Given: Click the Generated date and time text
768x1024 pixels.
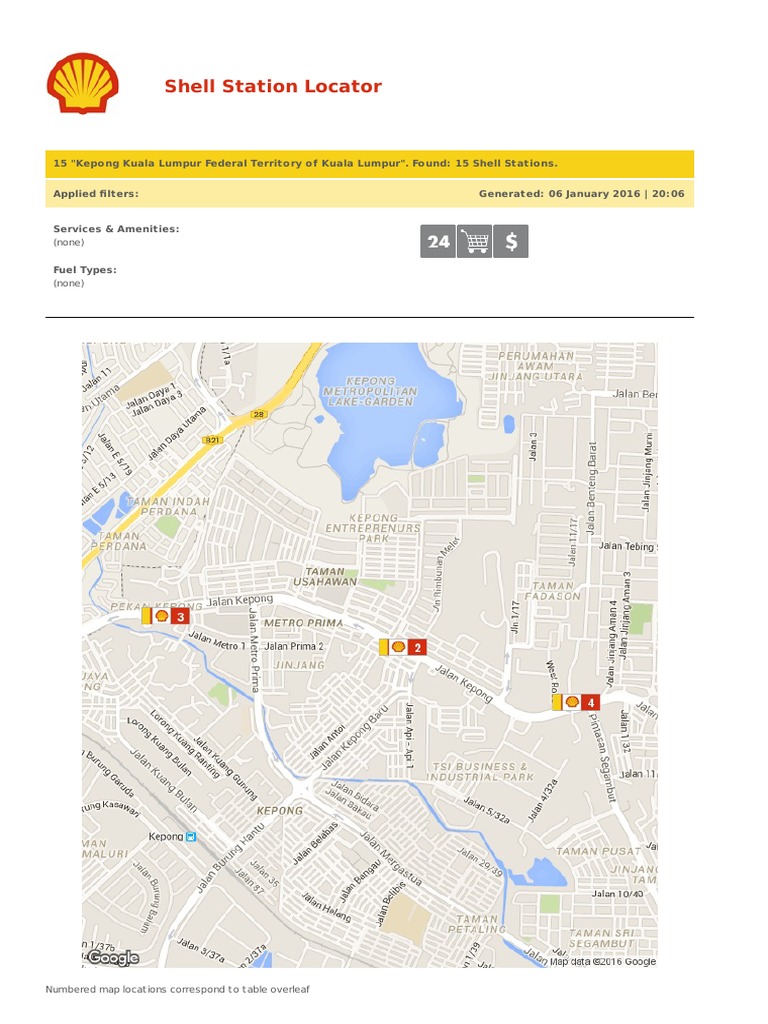Looking at the screenshot, I should 581,194.
